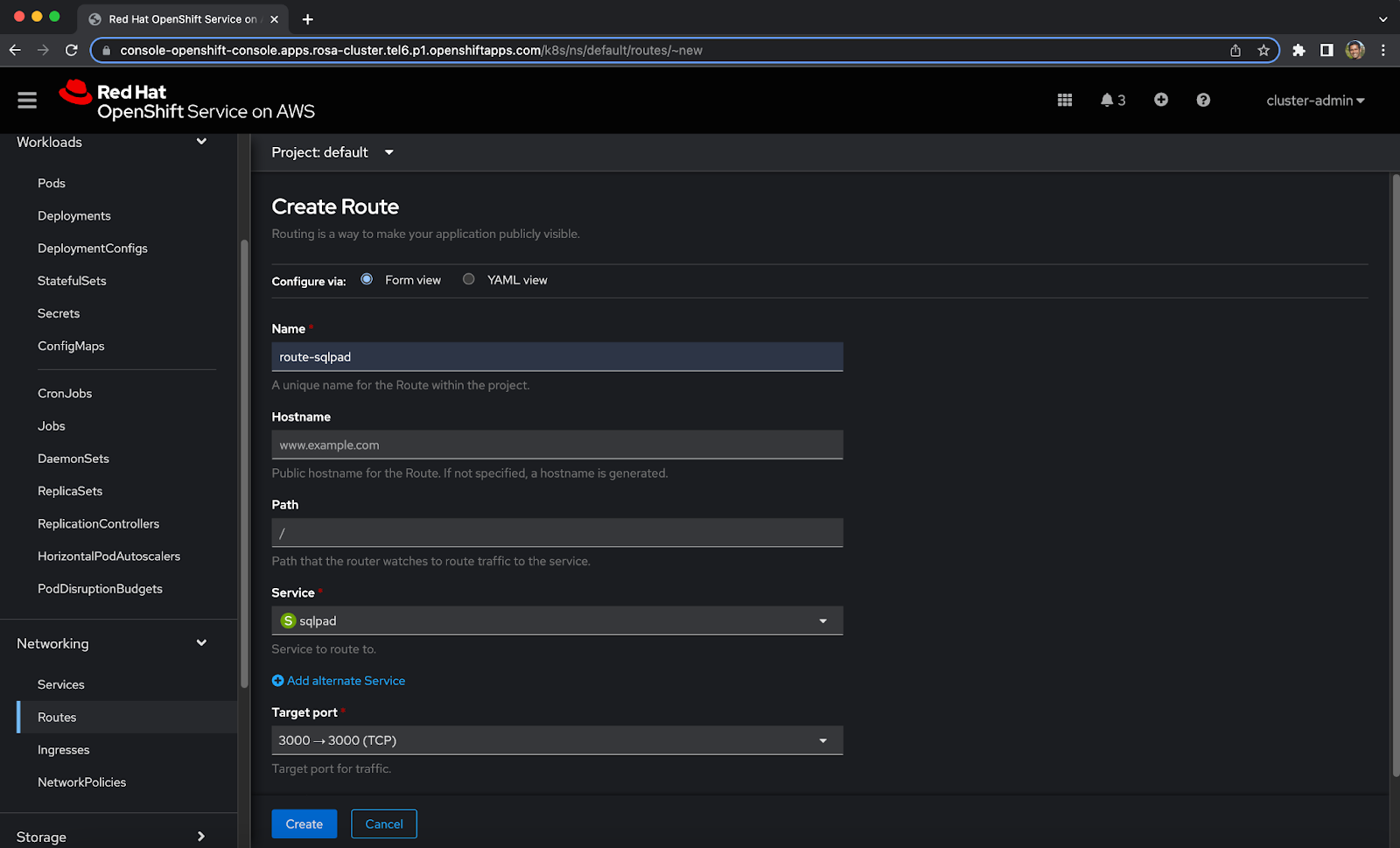Open Deployments in the sidebar
The image size is (1400, 848).
point(74,216)
